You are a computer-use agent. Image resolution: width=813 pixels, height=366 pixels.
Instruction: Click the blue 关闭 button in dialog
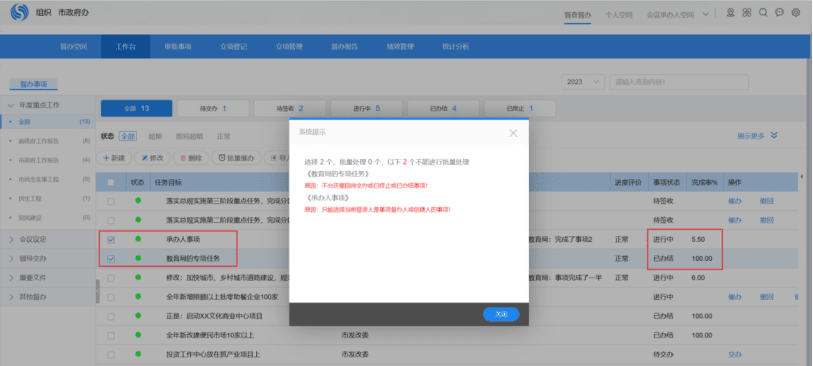click(x=501, y=314)
